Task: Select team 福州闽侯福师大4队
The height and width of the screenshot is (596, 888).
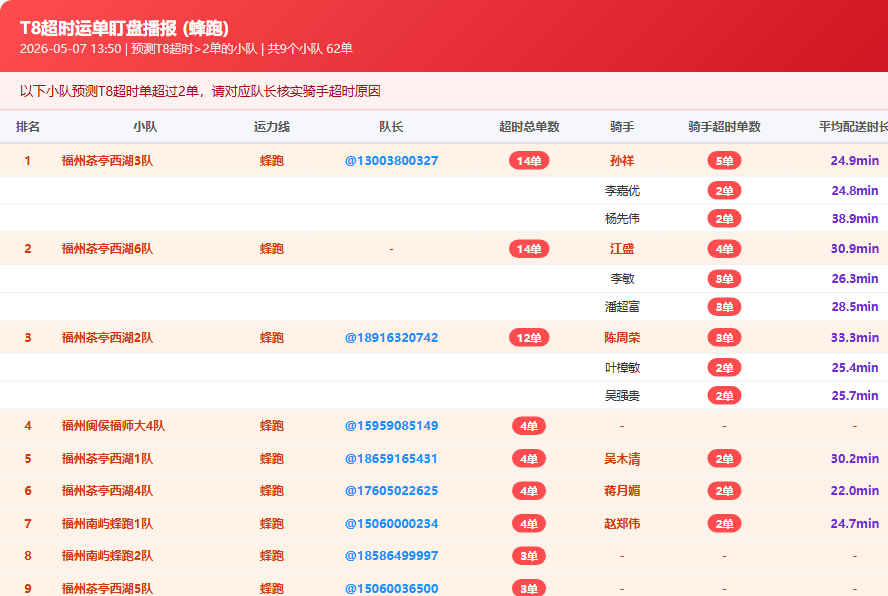Action: point(113,425)
